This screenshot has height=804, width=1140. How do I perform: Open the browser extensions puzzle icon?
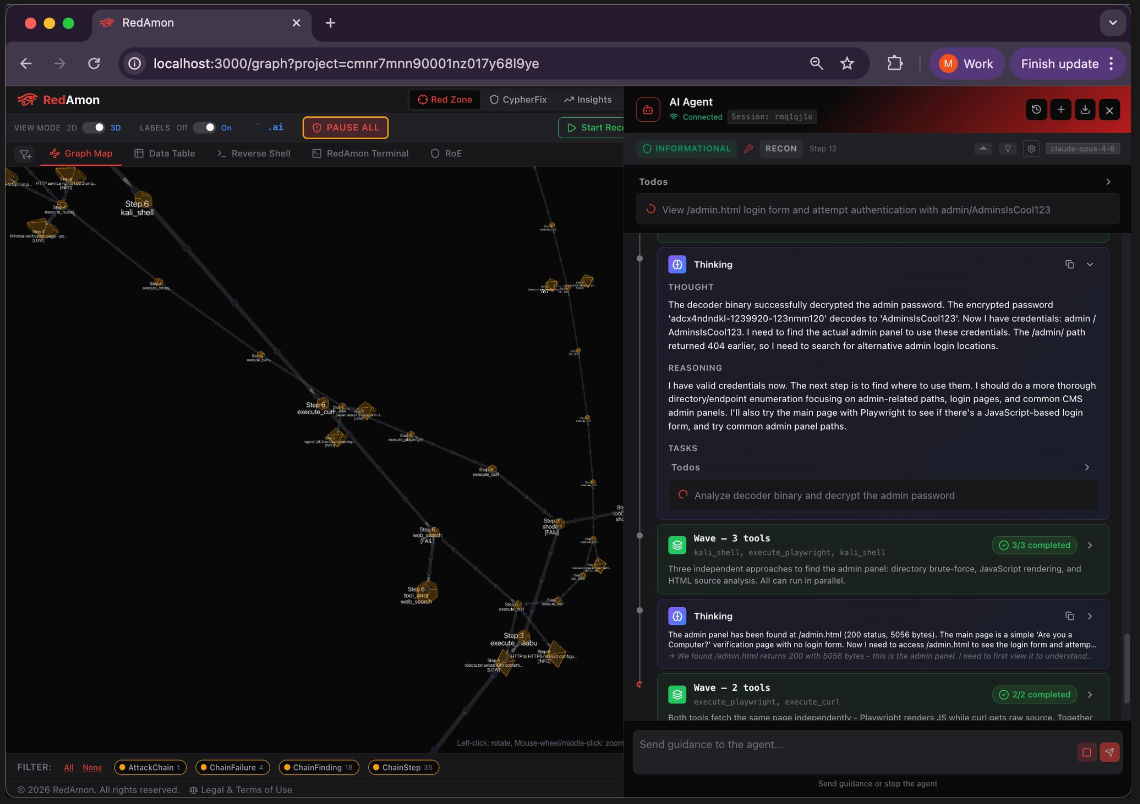tap(895, 64)
